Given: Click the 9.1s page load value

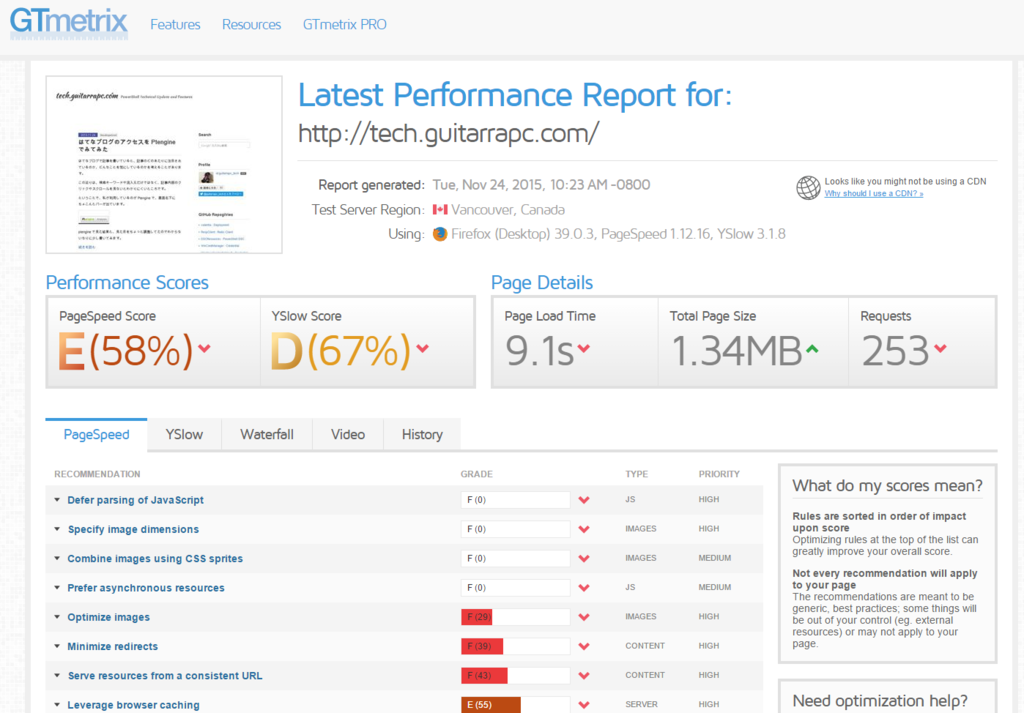Looking at the screenshot, I should [539, 351].
